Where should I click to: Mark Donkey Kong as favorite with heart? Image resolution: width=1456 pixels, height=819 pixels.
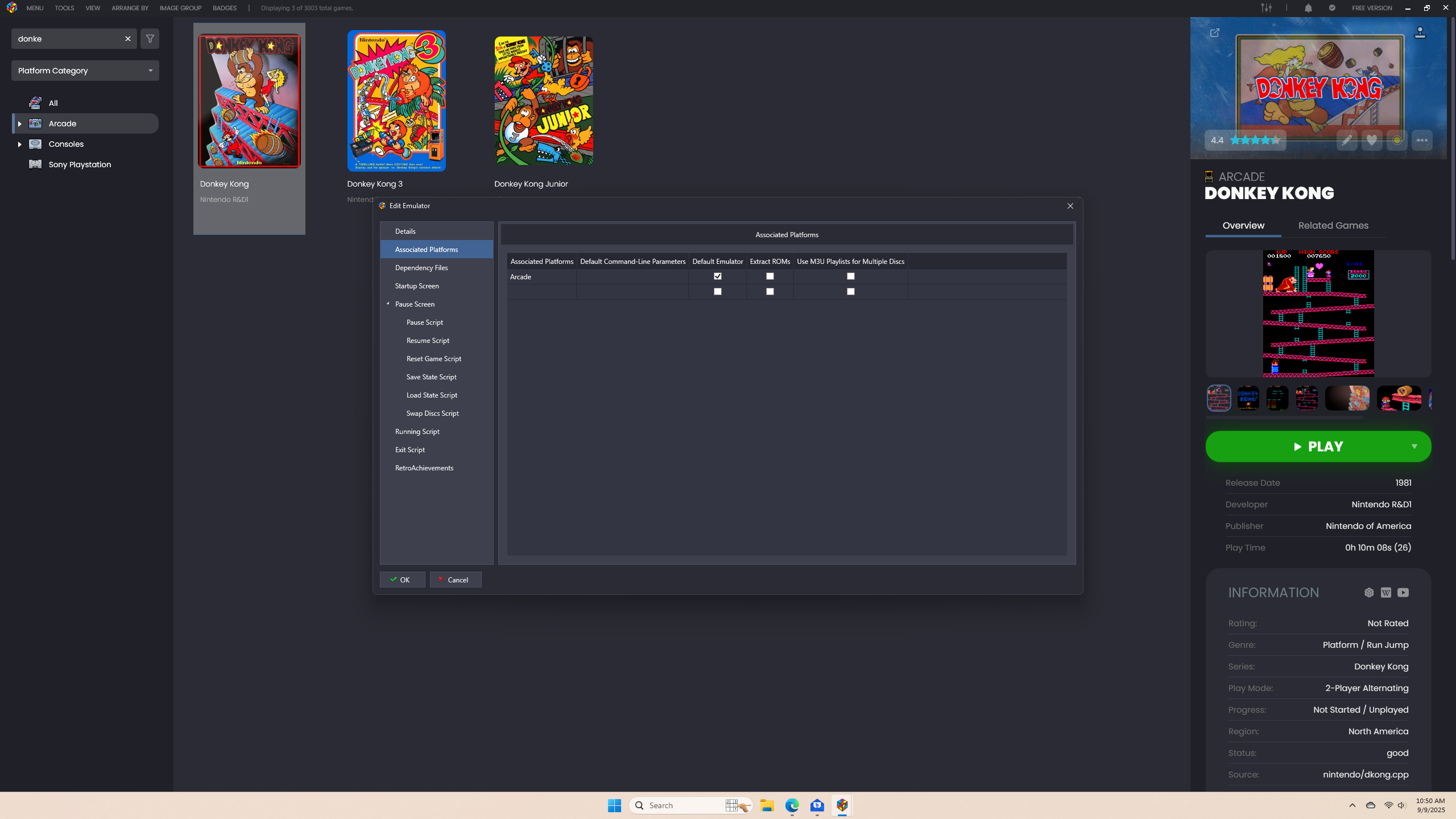(x=1372, y=140)
